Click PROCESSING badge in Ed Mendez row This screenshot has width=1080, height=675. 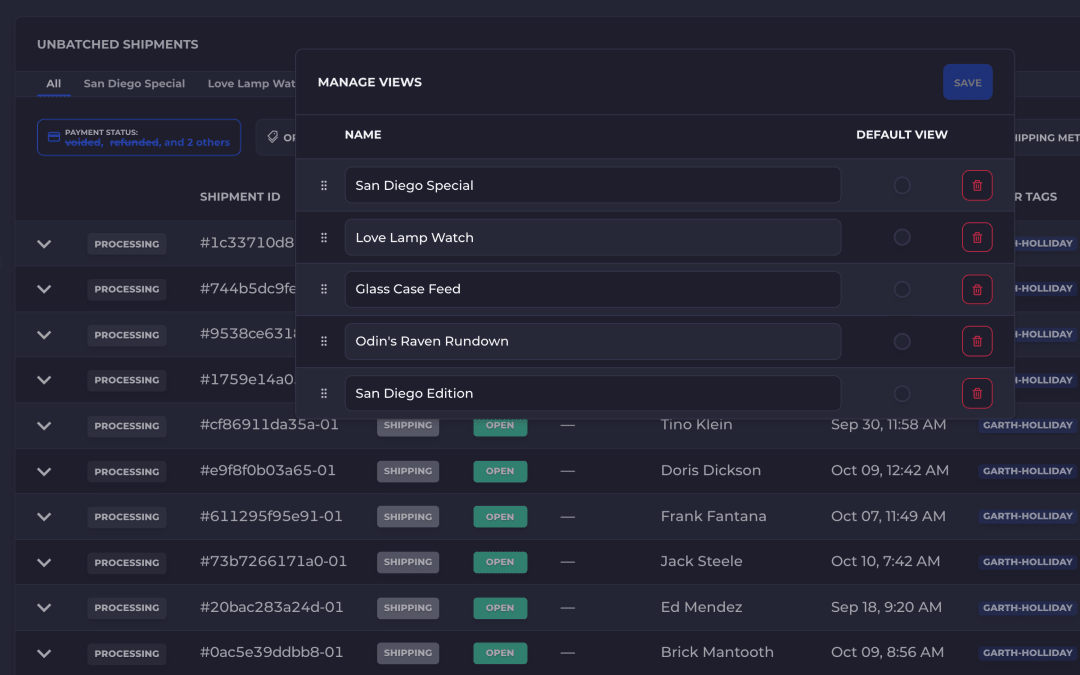(x=127, y=608)
